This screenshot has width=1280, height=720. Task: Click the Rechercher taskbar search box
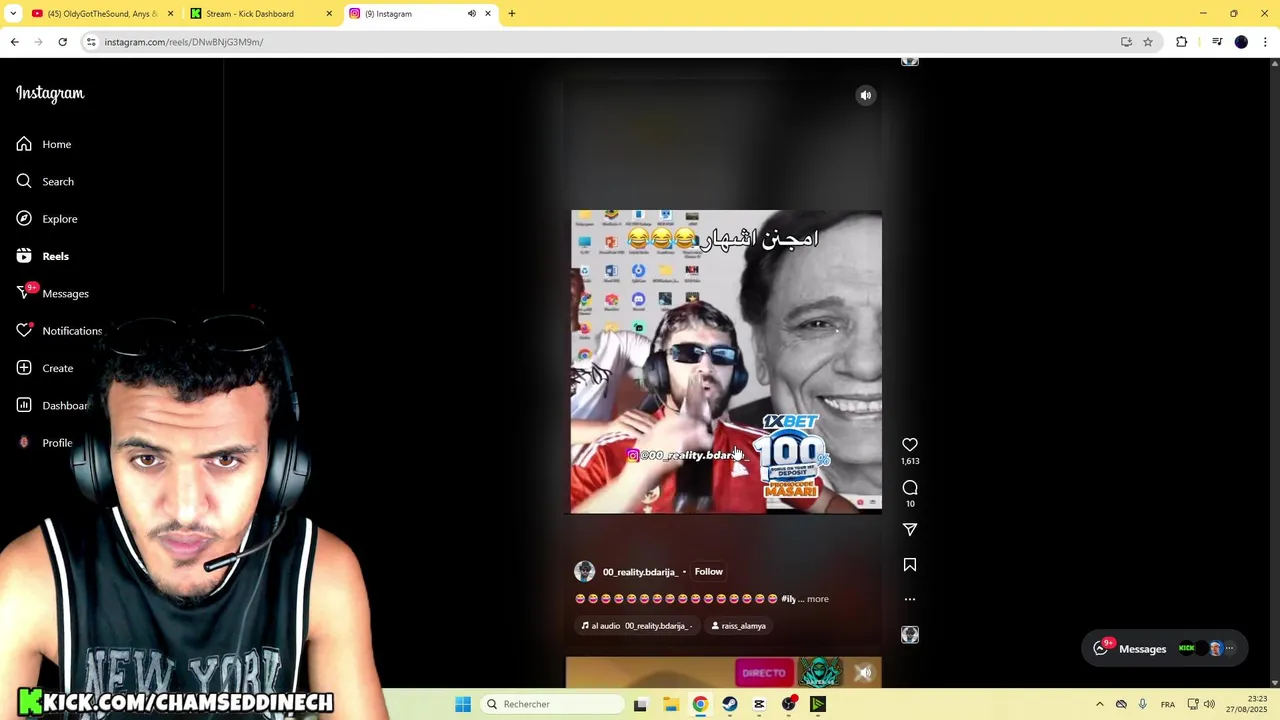click(554, 704)
